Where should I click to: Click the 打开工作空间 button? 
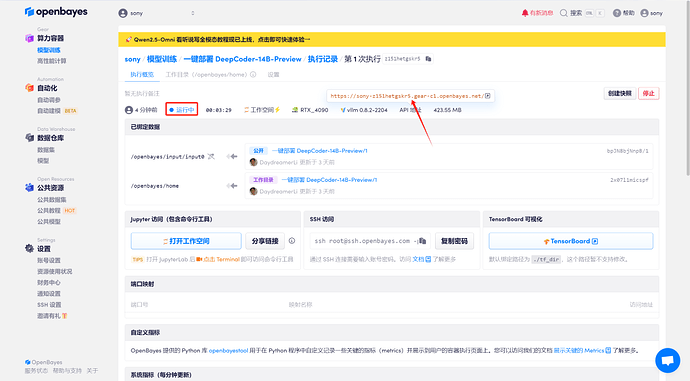coord(186,241)
